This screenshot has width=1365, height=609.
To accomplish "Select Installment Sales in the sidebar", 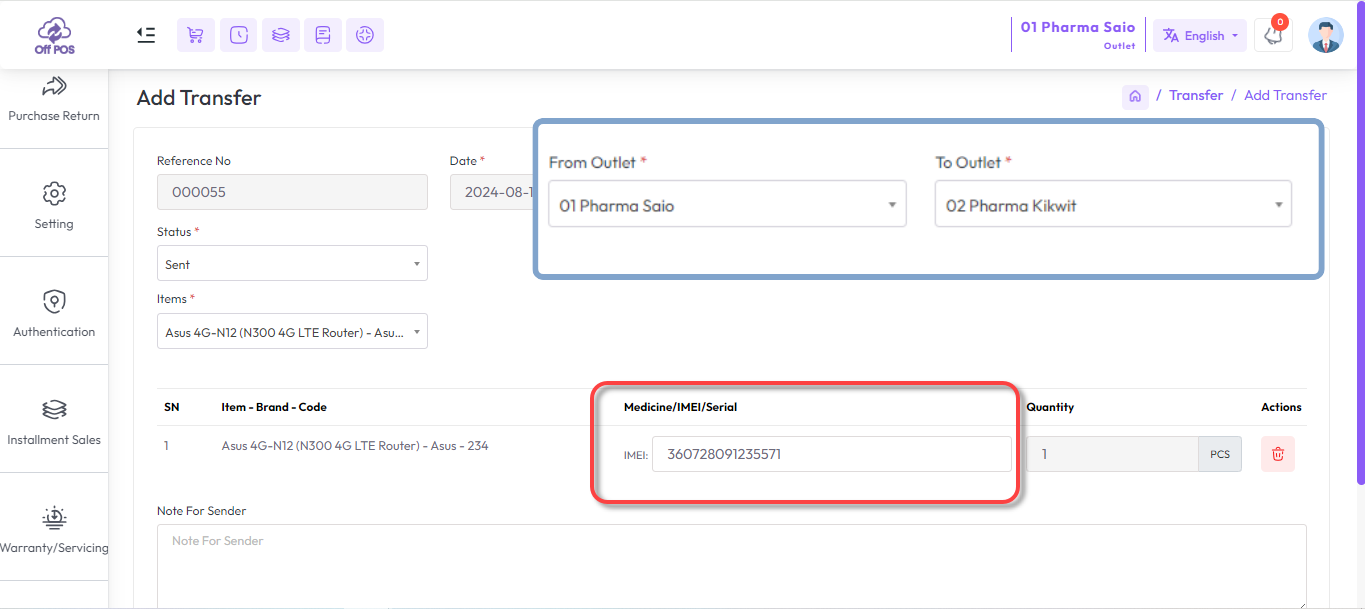I will pyautogui.click(x=54, y=420).
